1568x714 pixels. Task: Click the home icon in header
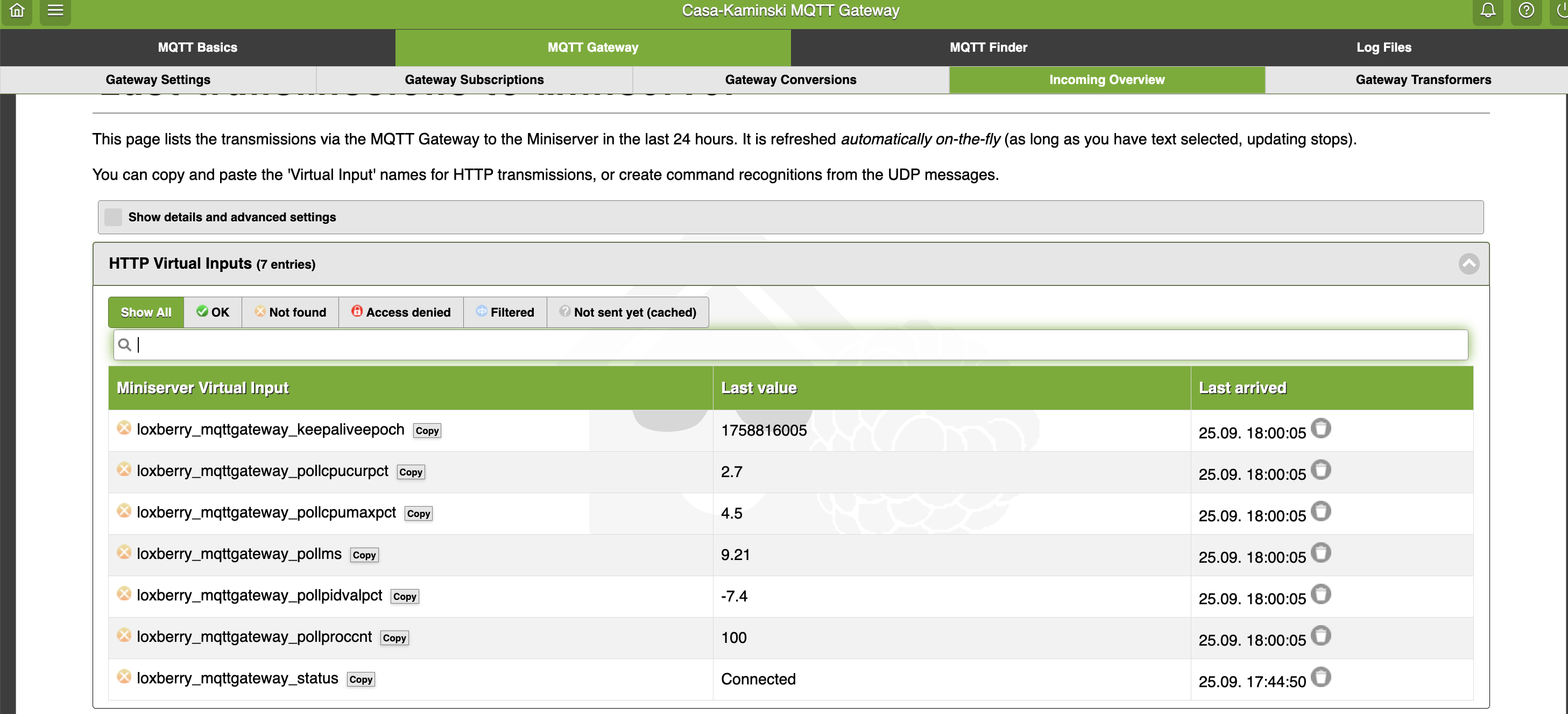17,10
